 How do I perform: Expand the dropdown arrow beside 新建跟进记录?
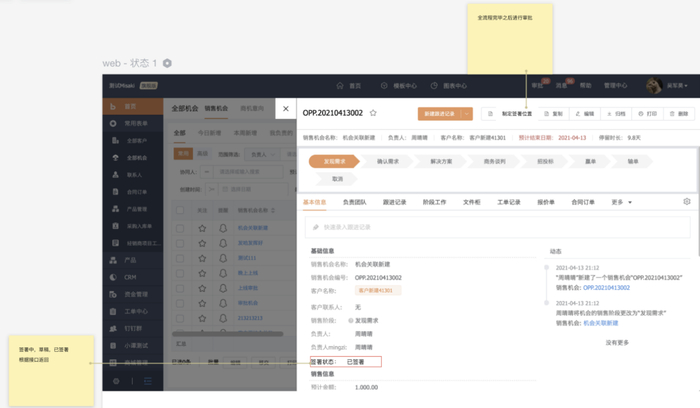pyautogui.click(x=467, y=114)
